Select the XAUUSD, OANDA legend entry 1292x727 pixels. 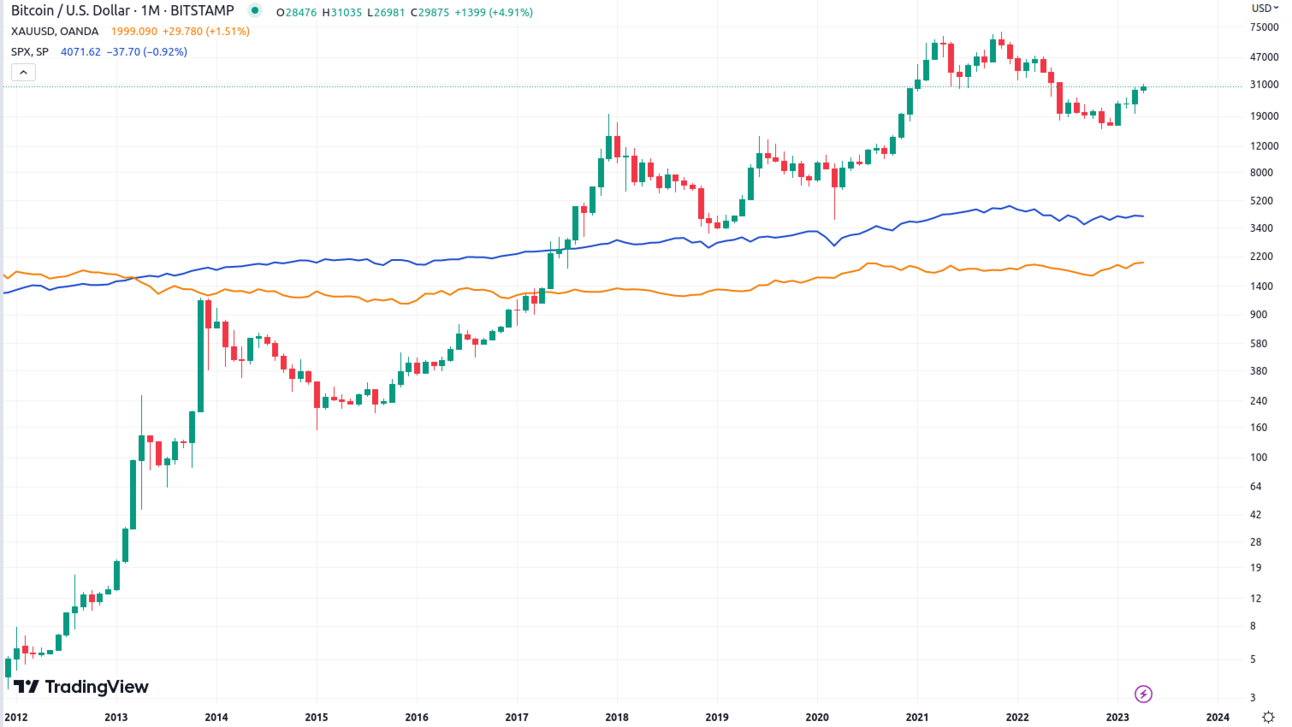click(x=55, y=32)
